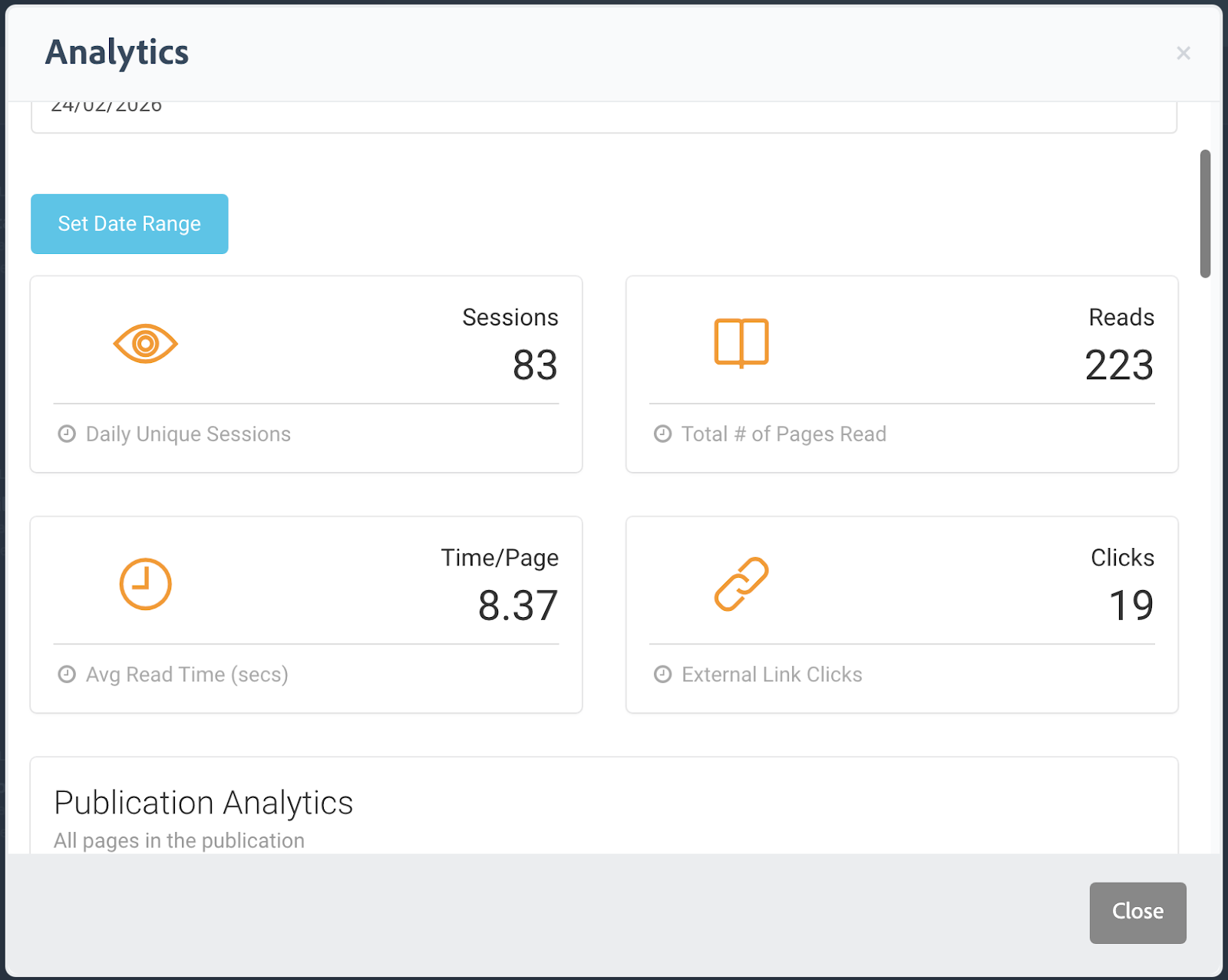This screenshot has width=1228, height=980.
Task: Click the chain link Clicks icon
Action: [x=741, y=584]
